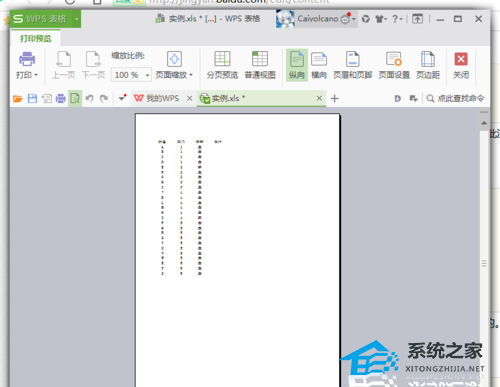Click the Caivolcano user account name
This screenshot has width=500, height=387.
[318, 19]
